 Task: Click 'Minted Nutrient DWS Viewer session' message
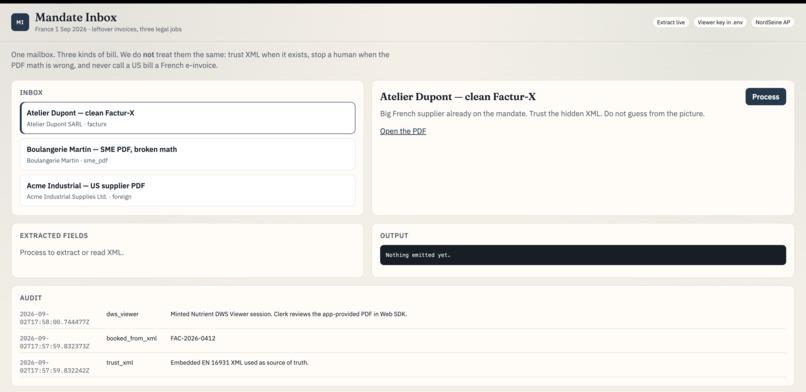pyautogui.click(x=288, y=314)
